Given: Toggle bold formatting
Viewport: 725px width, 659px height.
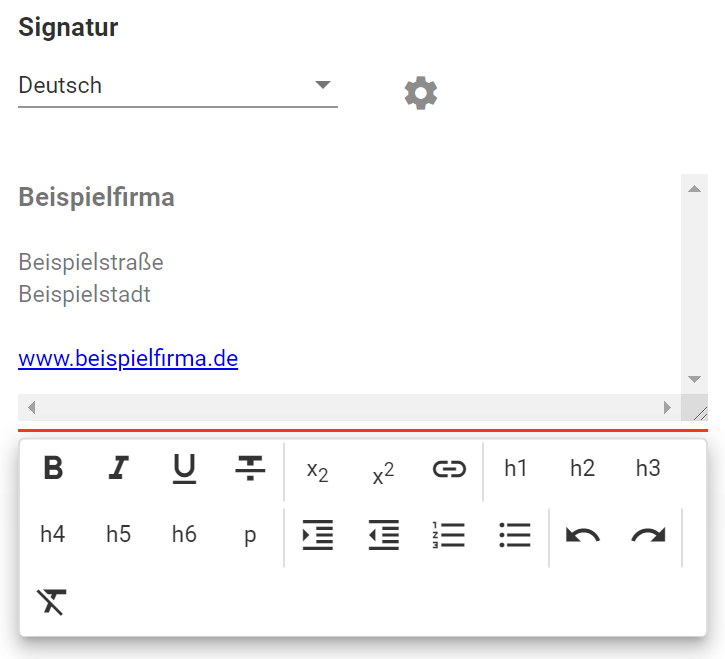Looking at the screenshot, I should tap(53, 468).
